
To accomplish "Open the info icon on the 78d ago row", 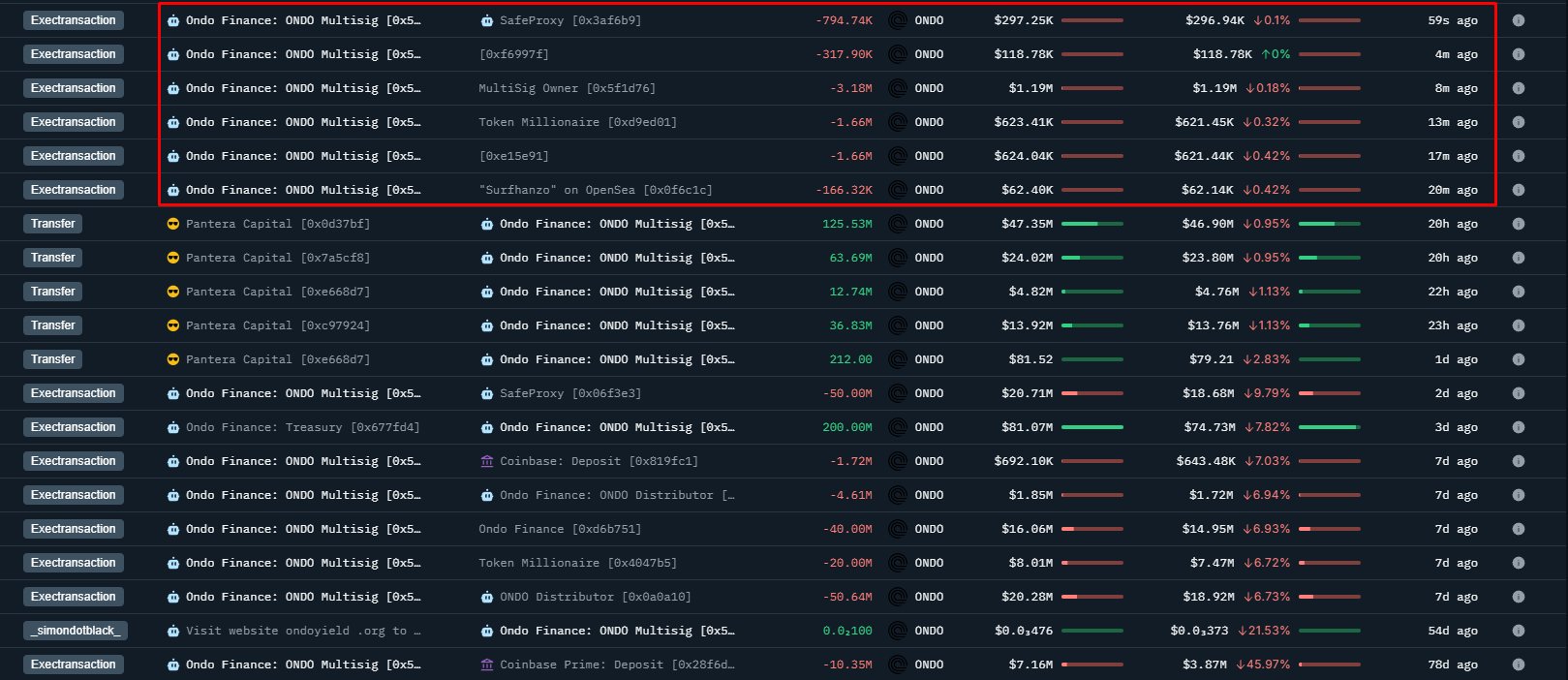I will pyautogui.click(x=1518, y=665).
